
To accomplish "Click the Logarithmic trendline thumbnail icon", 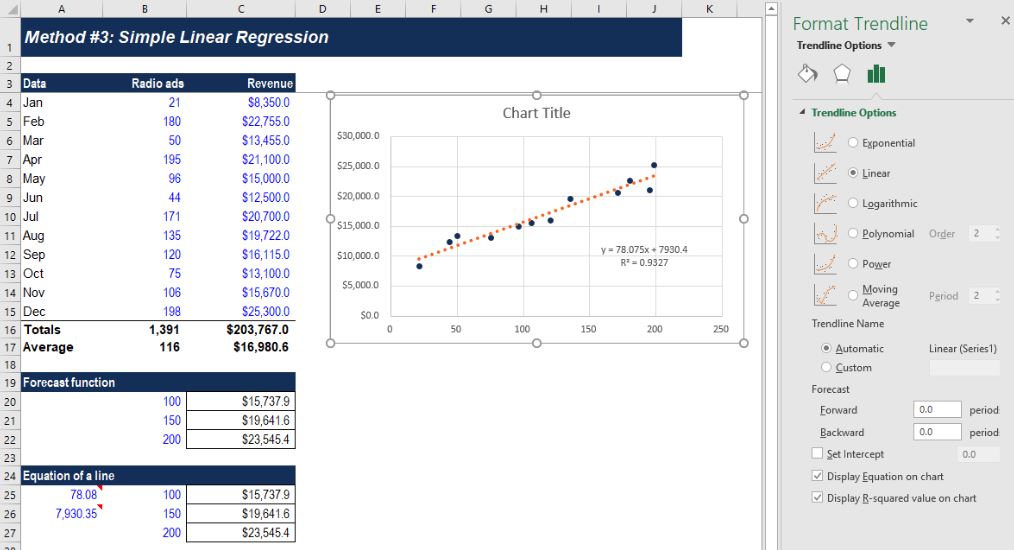I will (x=825, y=203).
